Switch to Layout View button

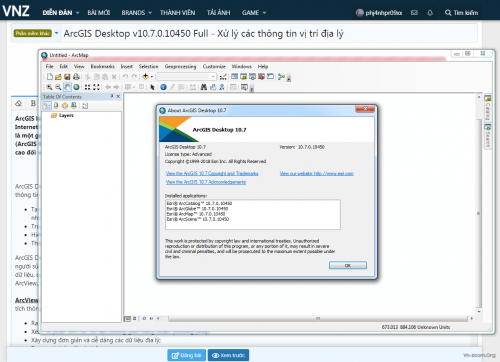coord(135,319)
